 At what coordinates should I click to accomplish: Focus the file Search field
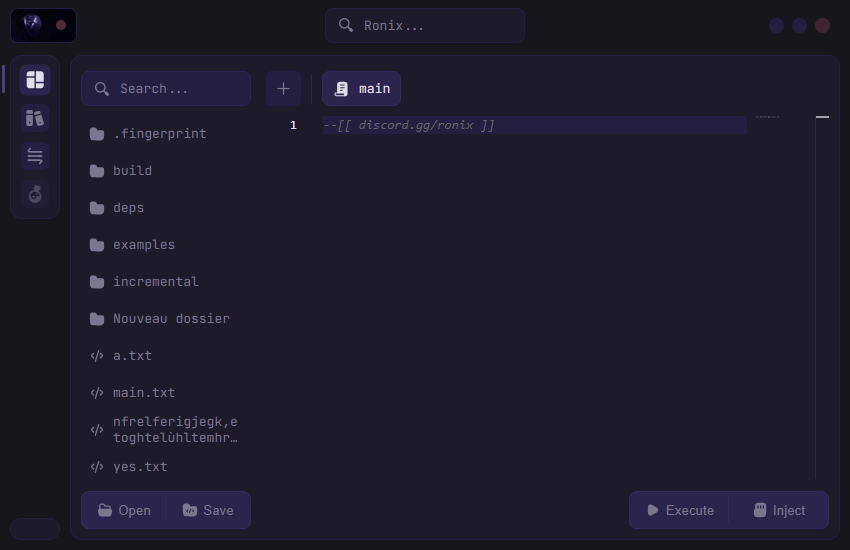click(166, 88)
